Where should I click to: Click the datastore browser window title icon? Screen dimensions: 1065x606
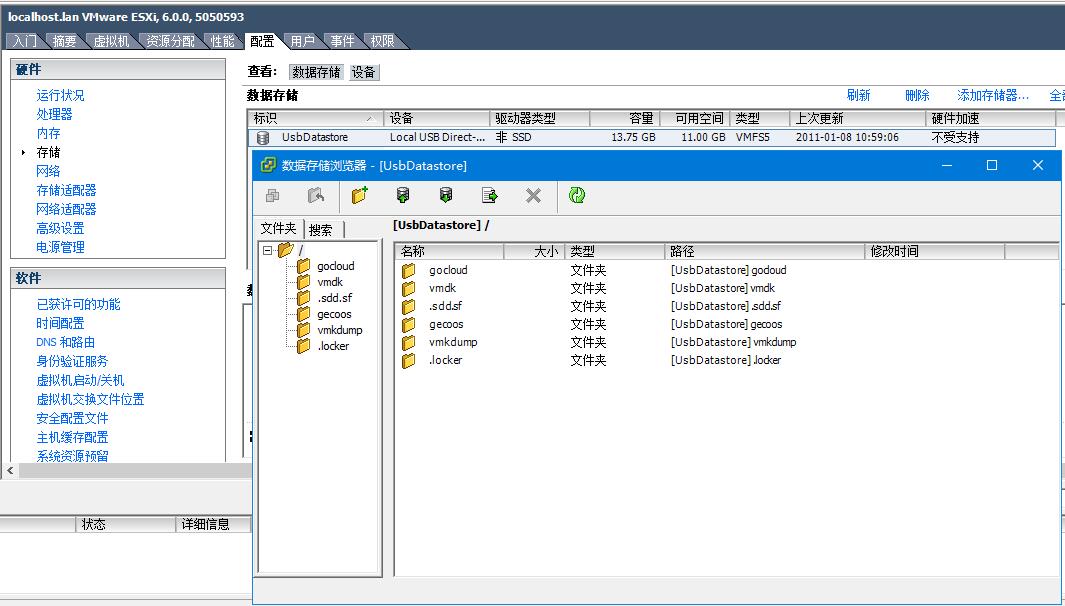(268, 165)
